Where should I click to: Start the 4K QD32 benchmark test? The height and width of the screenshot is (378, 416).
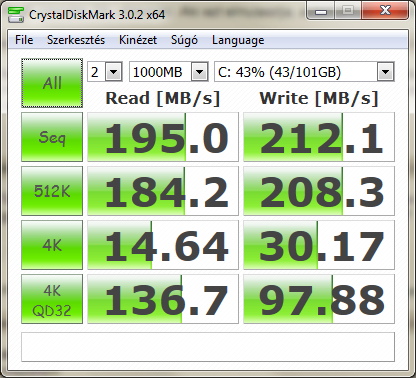coord(52,299)
